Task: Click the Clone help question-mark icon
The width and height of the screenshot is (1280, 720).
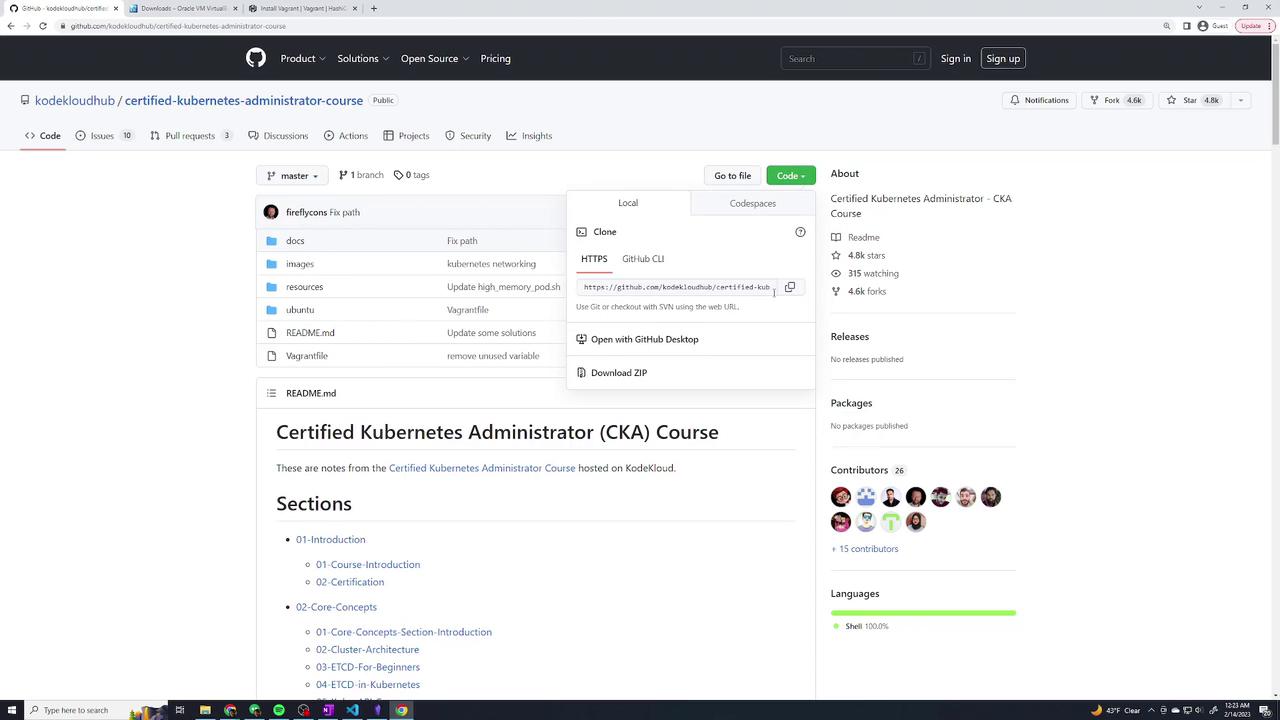Action: 800,232
